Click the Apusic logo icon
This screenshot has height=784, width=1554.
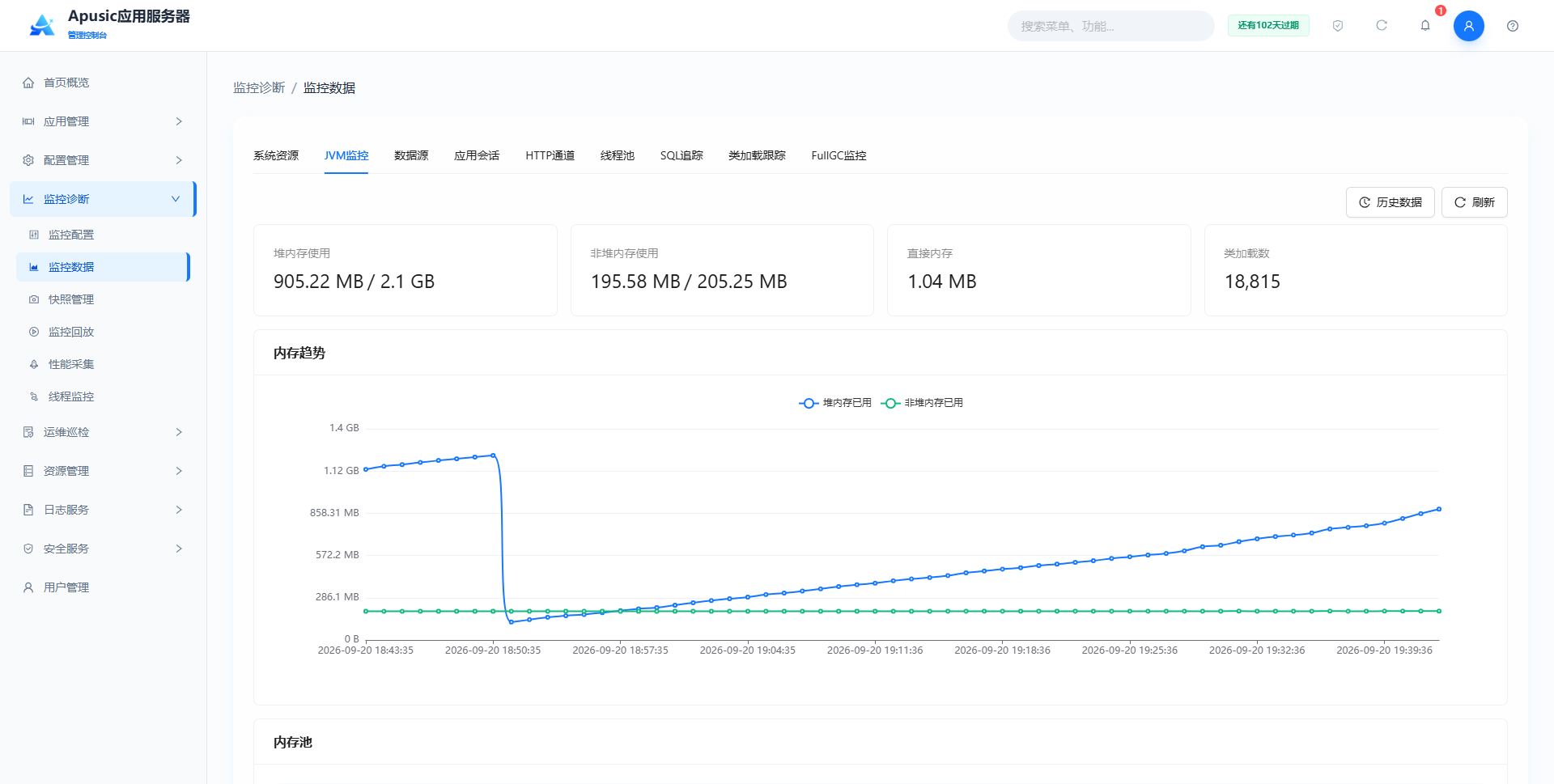[x=42, y=25]
